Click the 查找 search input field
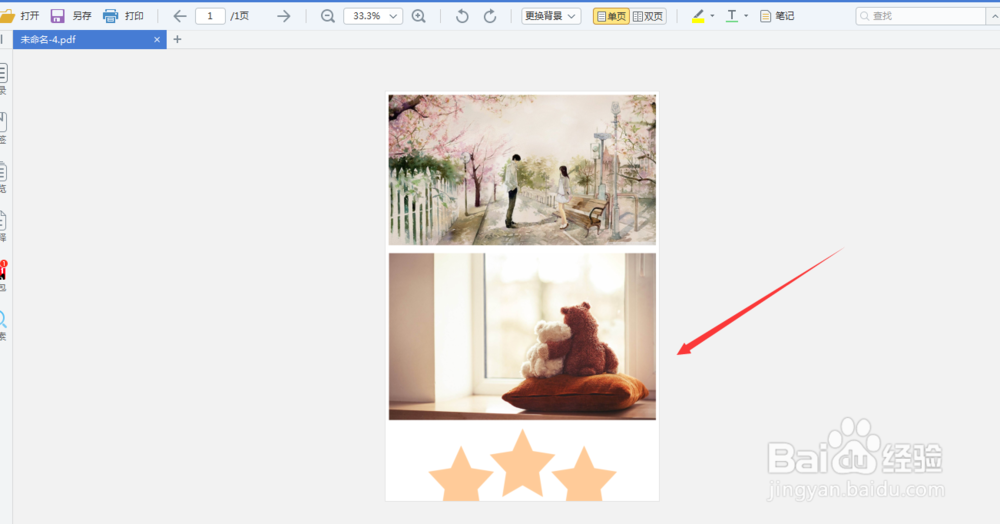Screen dimensions: 1000x524 (920, 16)
